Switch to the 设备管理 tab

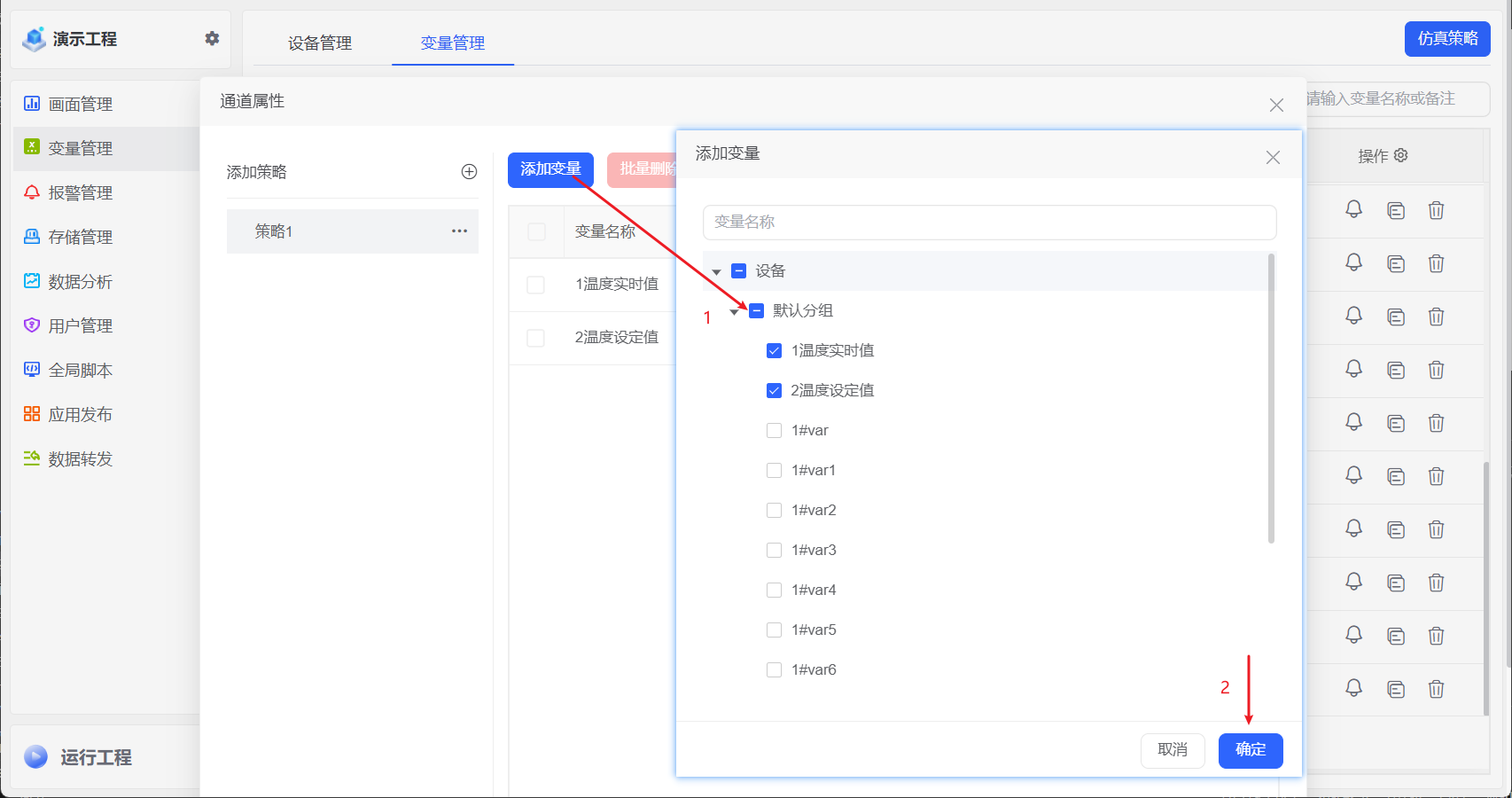coord(321,42)
